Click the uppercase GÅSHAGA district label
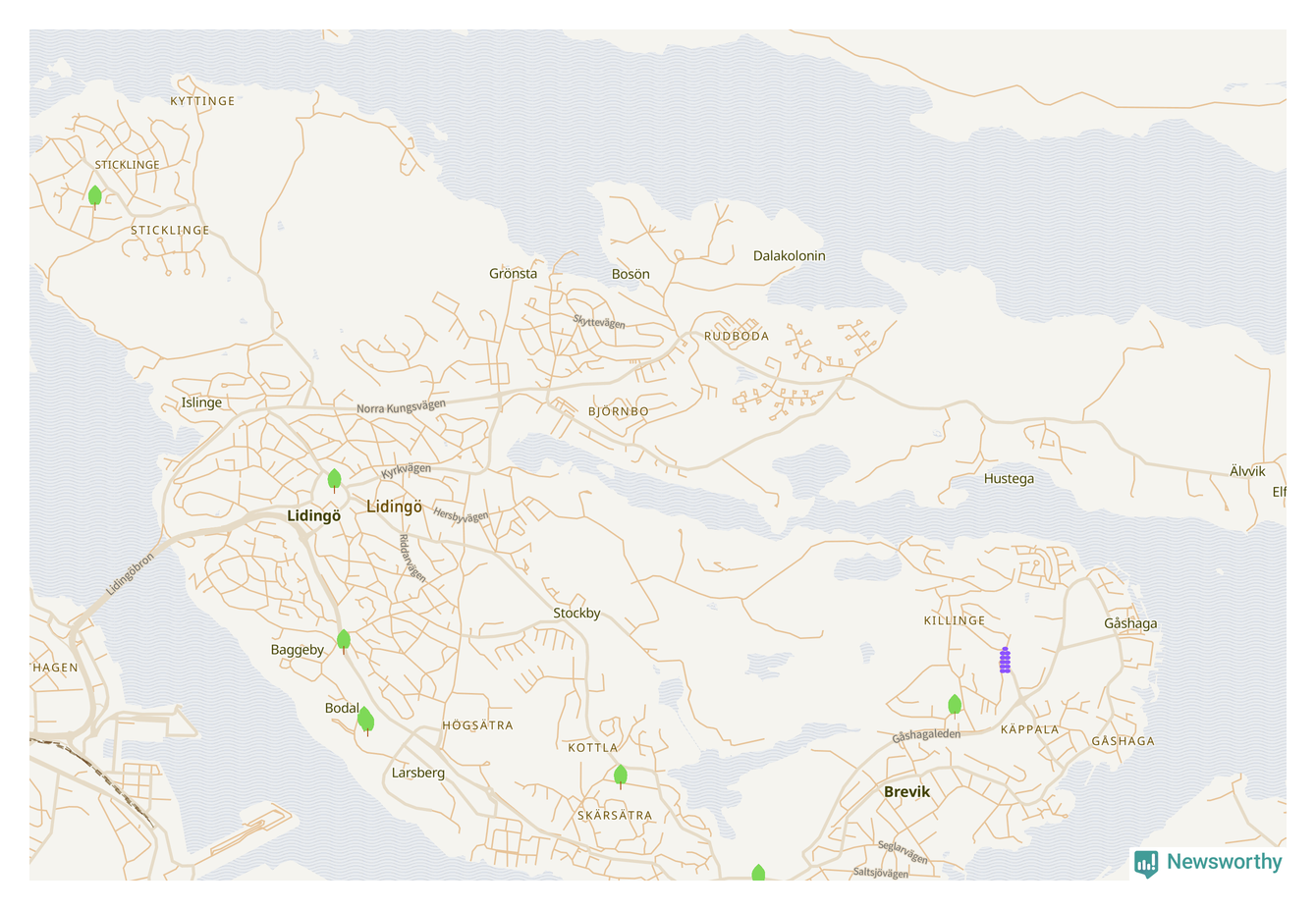This screenshot has width=1316, height=910. click(x=1124, y=741)
